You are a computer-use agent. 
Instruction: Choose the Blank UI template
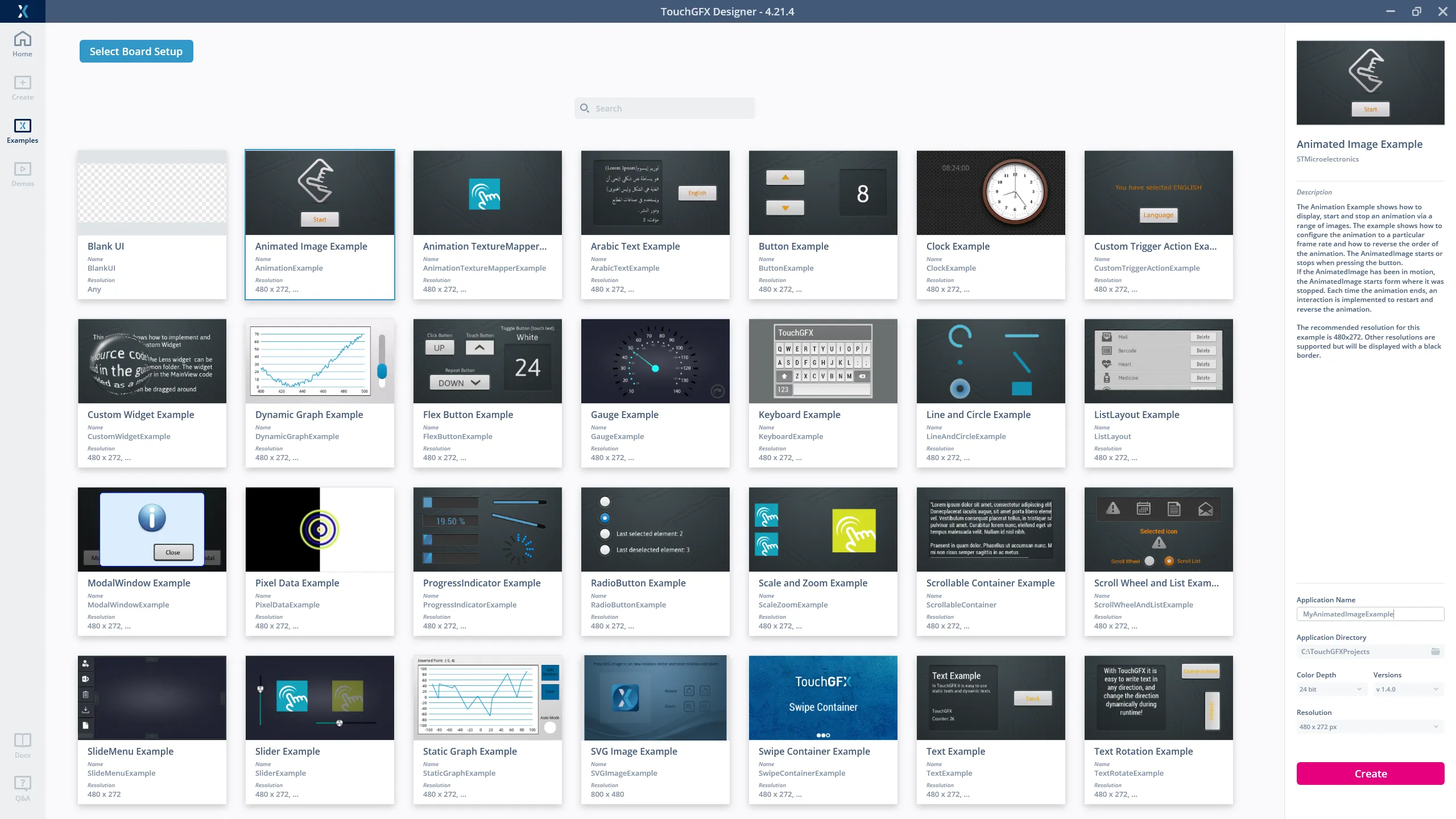pos(152,224)
